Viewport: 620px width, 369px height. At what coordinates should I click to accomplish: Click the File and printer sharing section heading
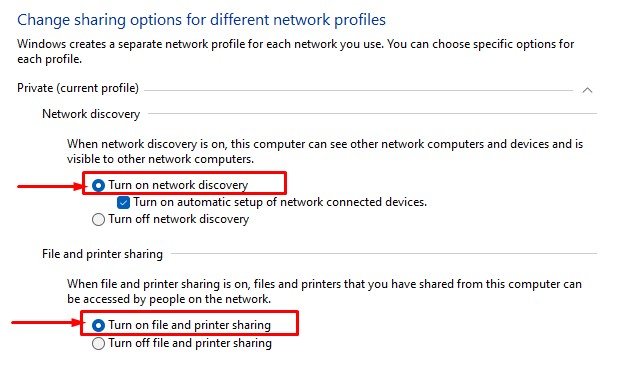tap(102, 254)
